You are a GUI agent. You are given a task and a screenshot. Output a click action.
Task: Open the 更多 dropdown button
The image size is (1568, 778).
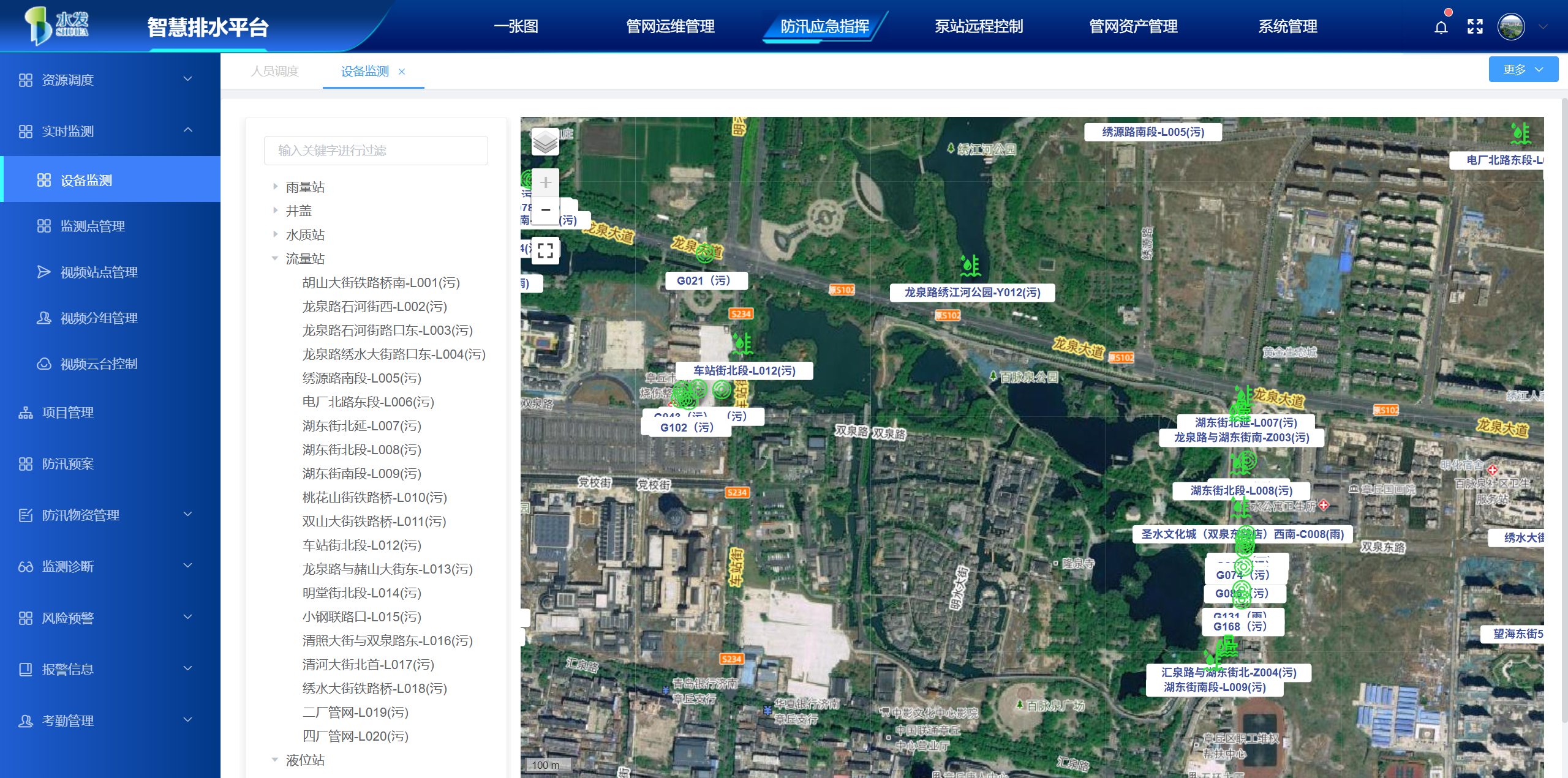click(x=1523, y=70)
